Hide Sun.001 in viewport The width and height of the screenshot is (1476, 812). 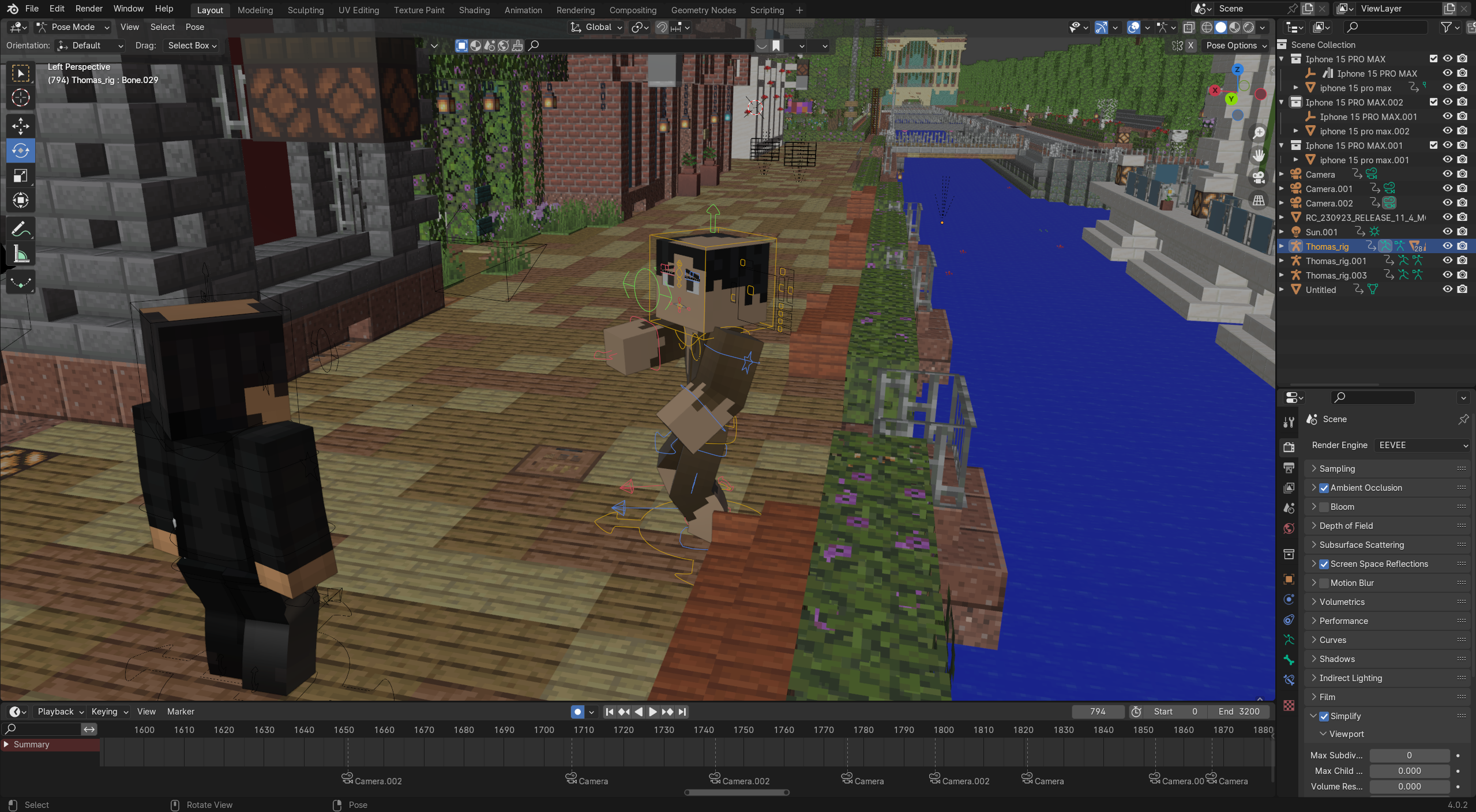(1448, 232)
